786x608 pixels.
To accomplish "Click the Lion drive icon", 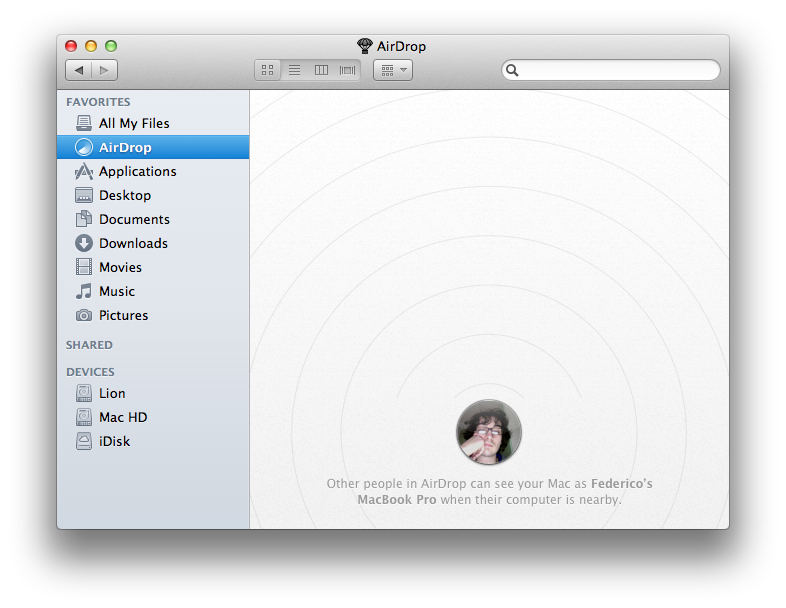I will pyautogui.click(x=84, y=393).
